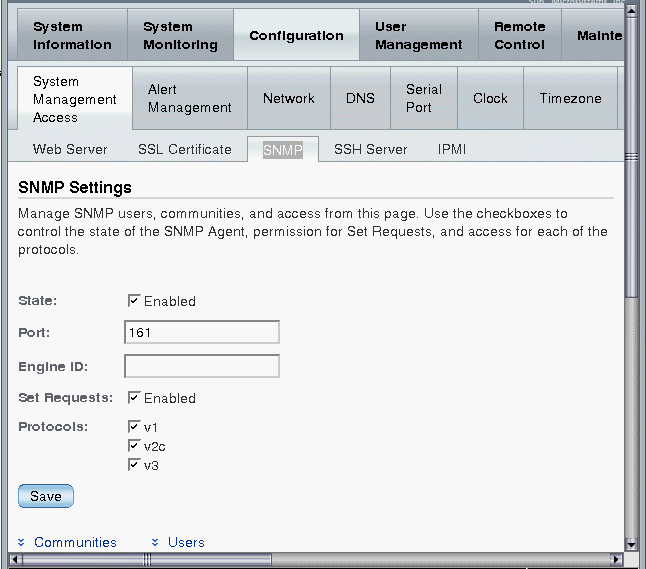Click the Engine ID input field

point(202,366)
